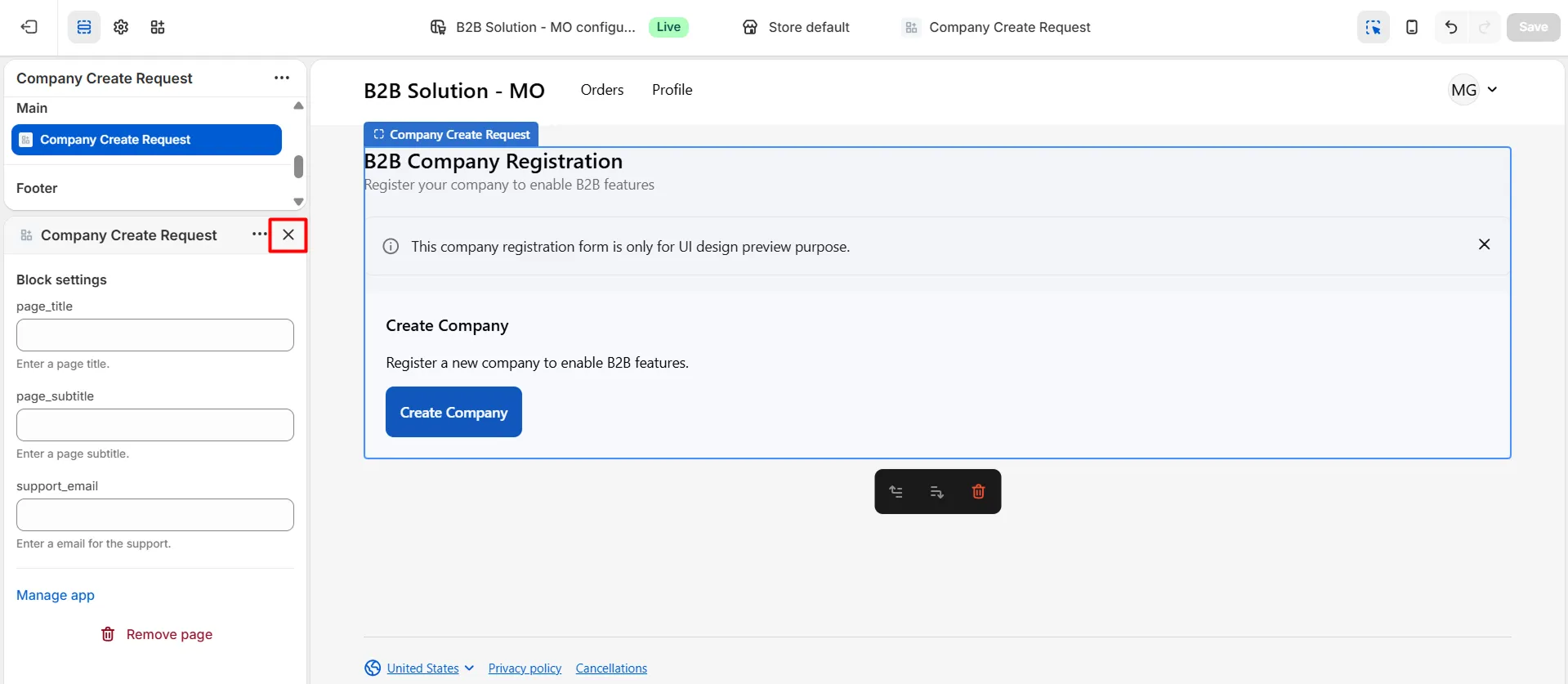
Task: Open the Orders navigation tab
Action: (x=601, y=90)
